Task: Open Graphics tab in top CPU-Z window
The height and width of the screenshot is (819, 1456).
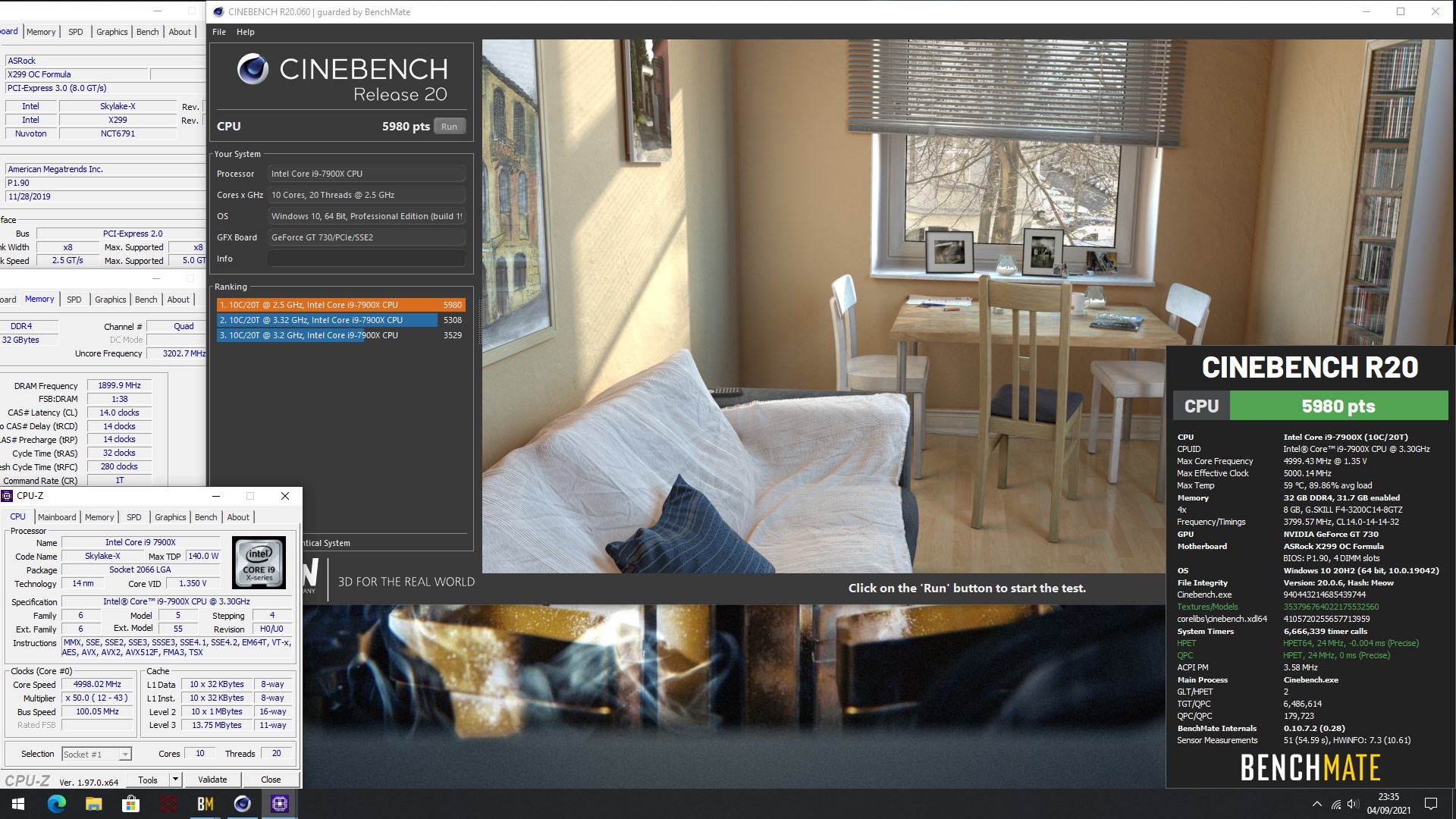Action: (111, 32)
